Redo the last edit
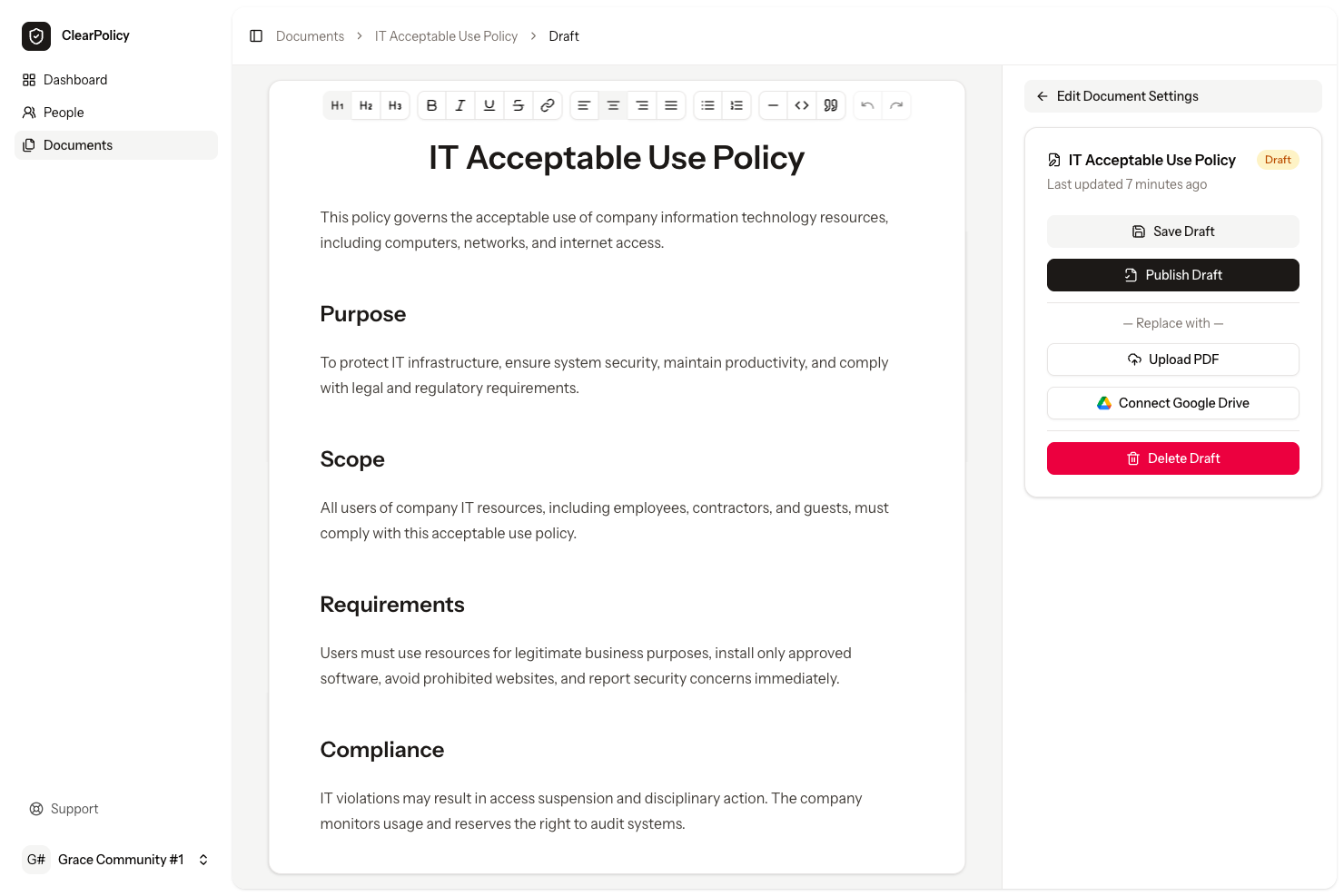 coord(896,104)
